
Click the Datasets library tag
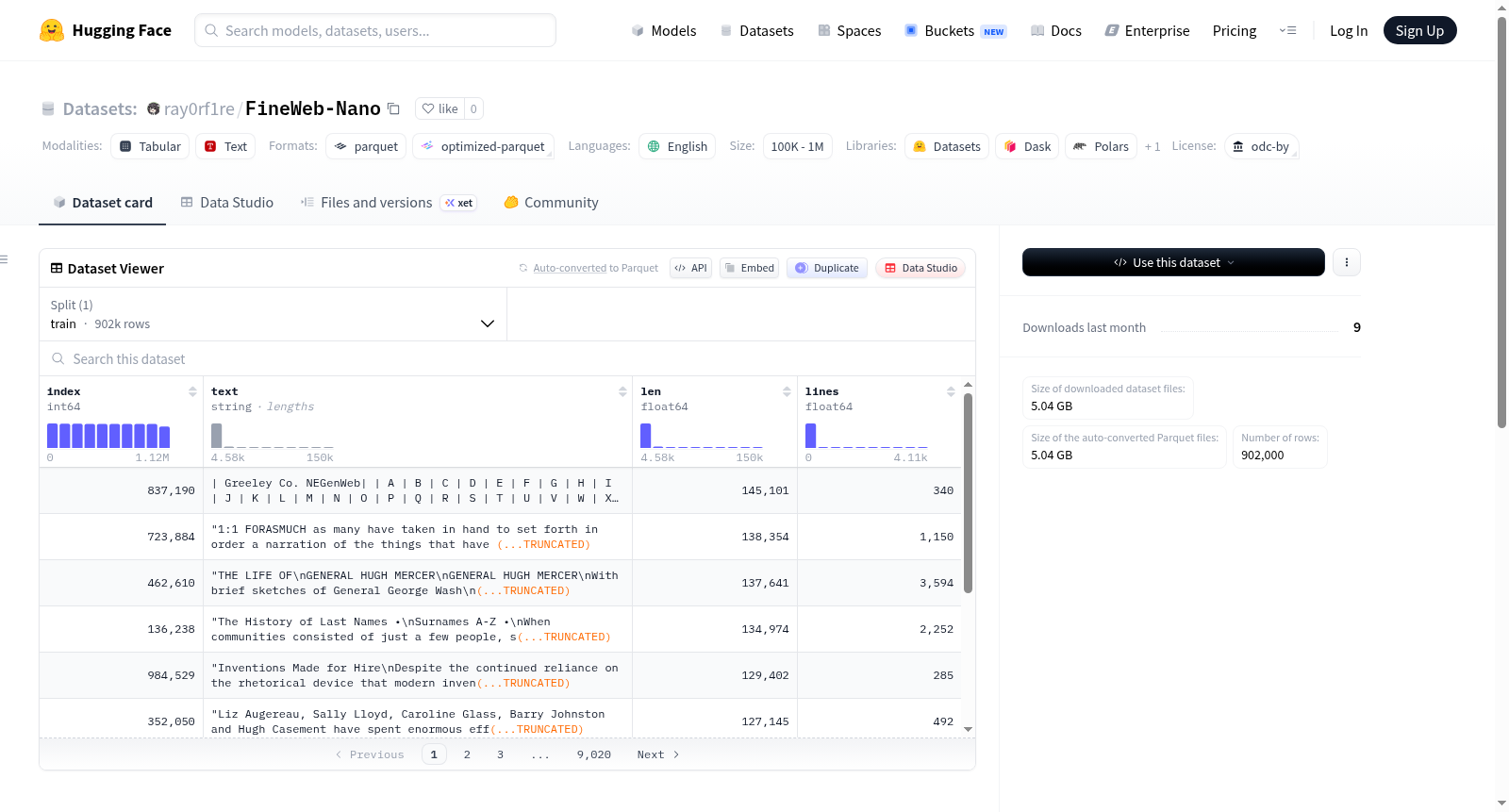[947, 146]
